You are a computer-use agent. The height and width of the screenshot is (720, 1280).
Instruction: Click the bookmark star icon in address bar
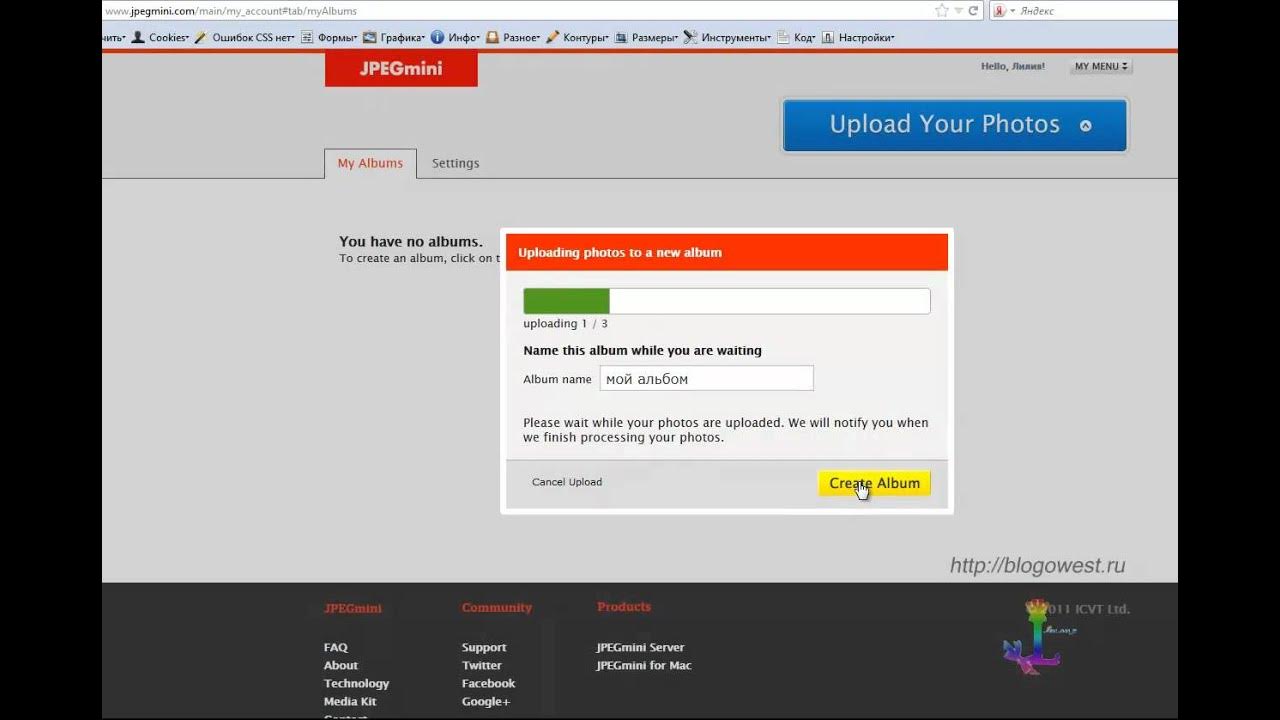pos(941,11)
